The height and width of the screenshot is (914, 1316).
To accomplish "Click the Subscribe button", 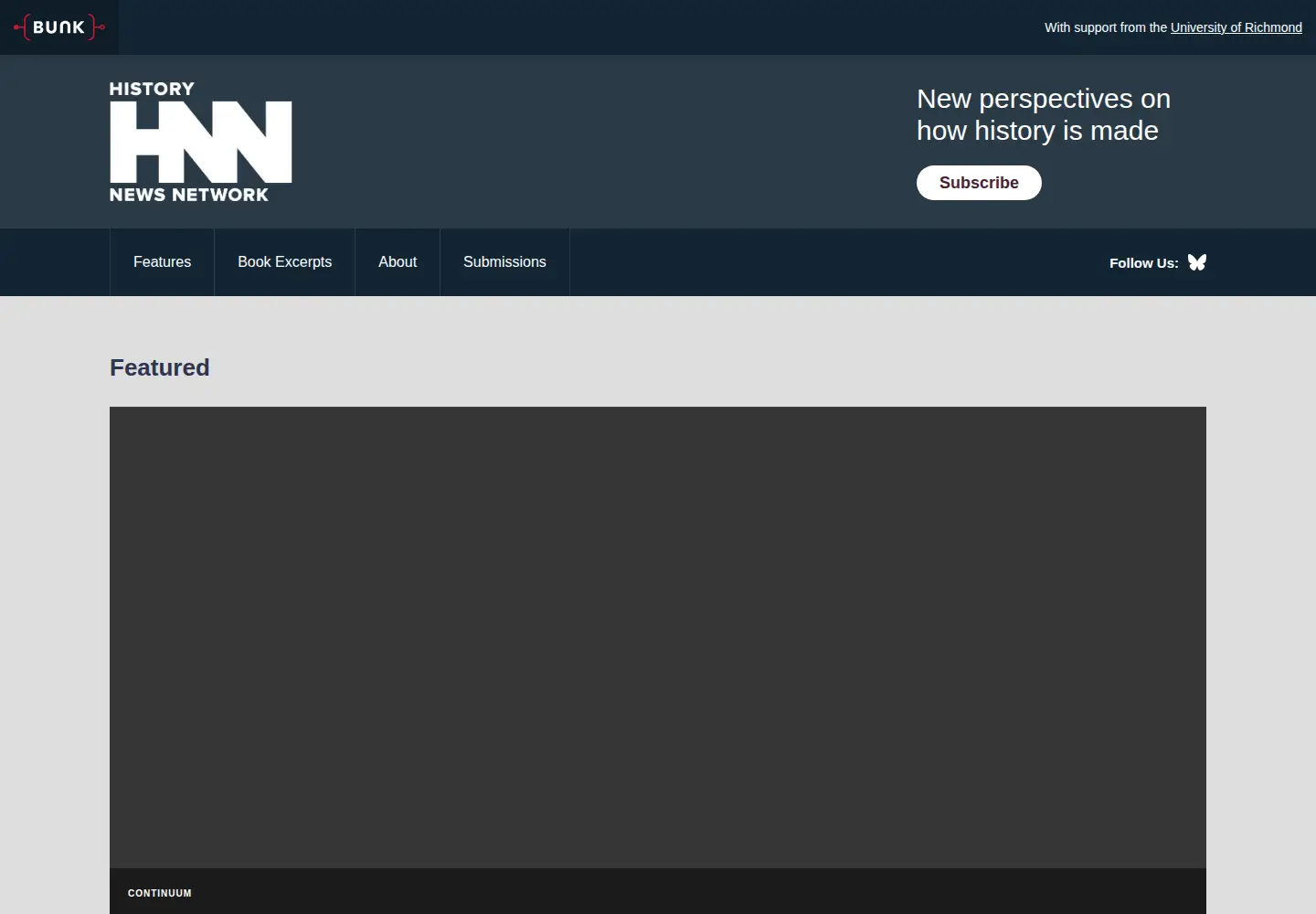I will (979, 183).
